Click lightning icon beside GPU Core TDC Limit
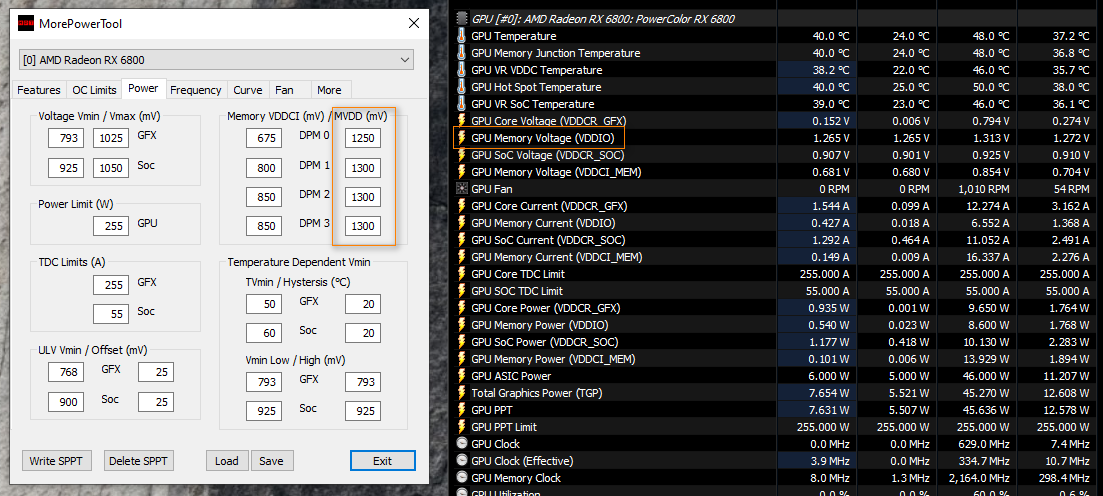The width and height of the screenshot is (1103, 496). 461,274
